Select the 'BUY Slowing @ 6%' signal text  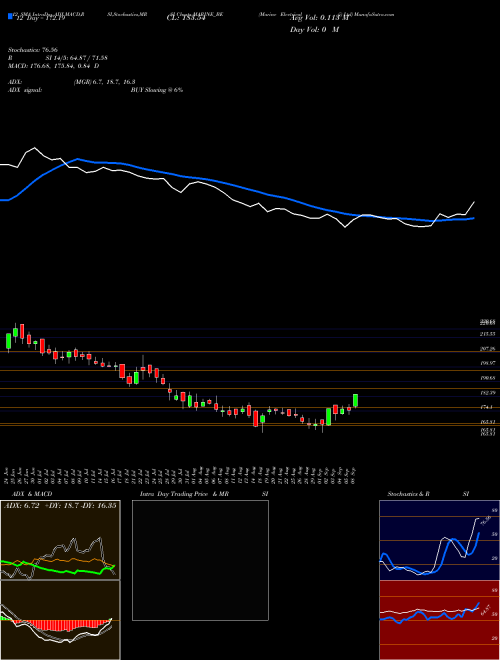pos(157,90)
